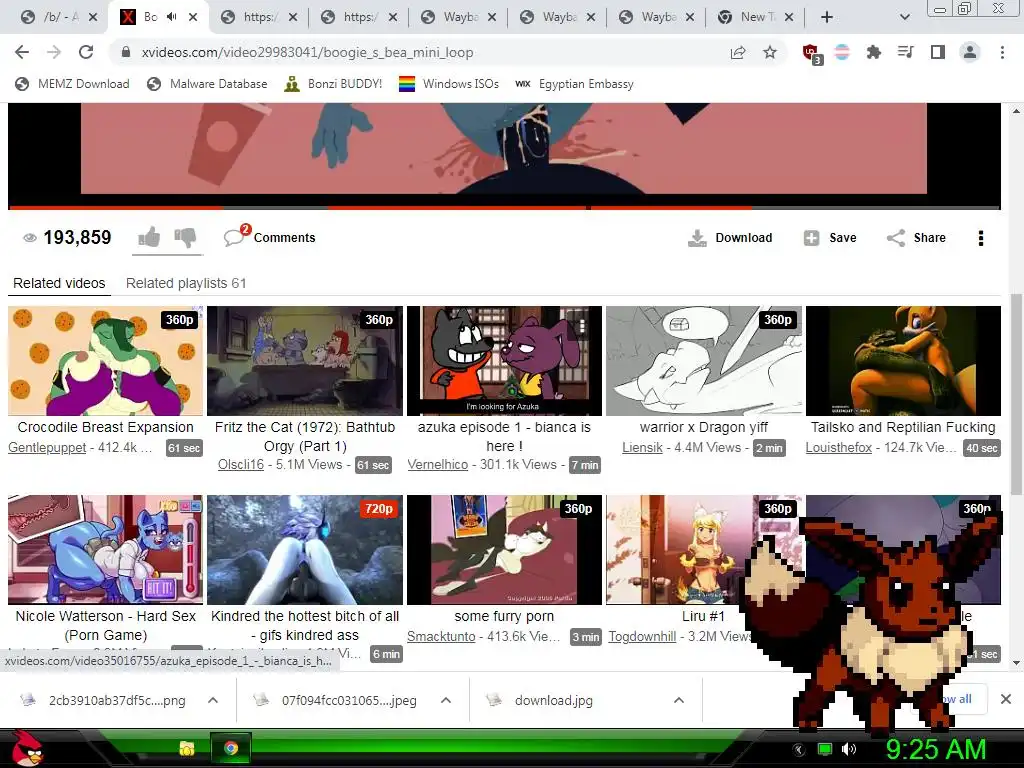The image size is (1024, 768).
Task: Click the browser forward arrow
Action: pyautogui.click(x=54, y=52)
